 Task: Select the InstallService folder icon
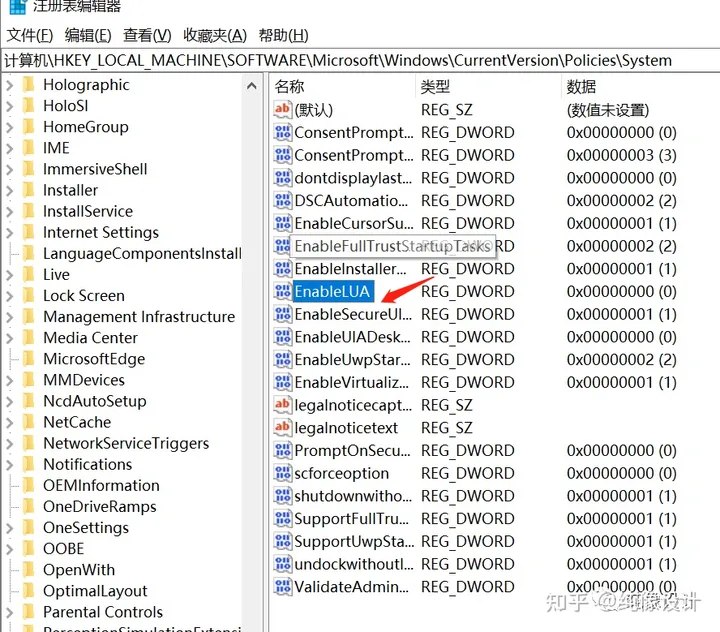click(x=28, y=211)
